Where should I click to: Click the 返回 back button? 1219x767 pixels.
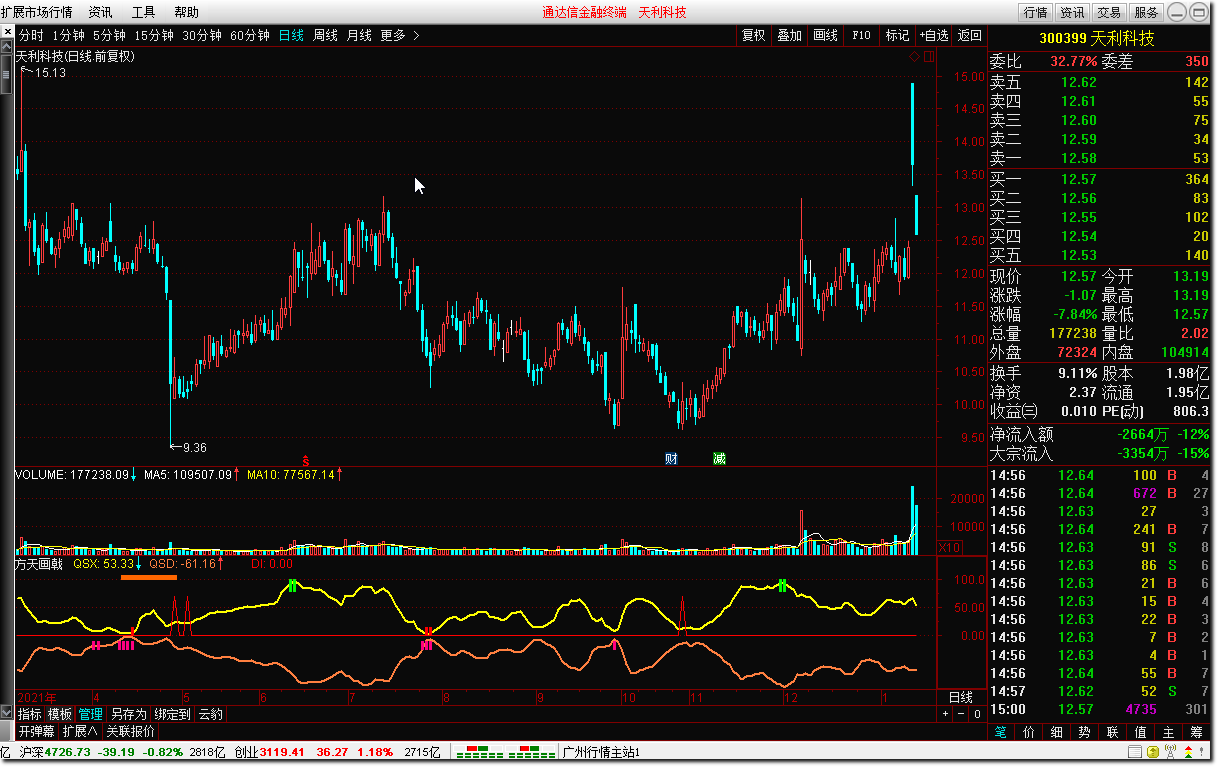coord(969,35)
